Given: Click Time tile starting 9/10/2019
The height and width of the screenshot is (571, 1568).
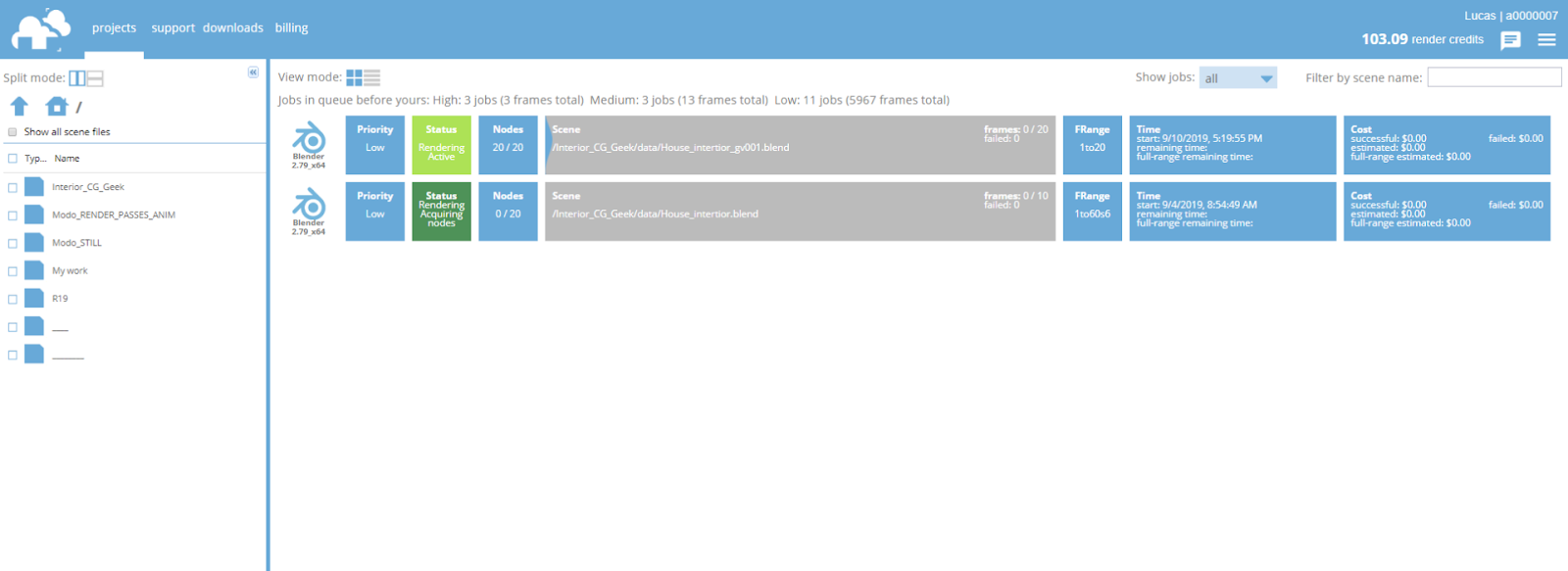Looking at the screenshot, I should (x=1233, y=145).
